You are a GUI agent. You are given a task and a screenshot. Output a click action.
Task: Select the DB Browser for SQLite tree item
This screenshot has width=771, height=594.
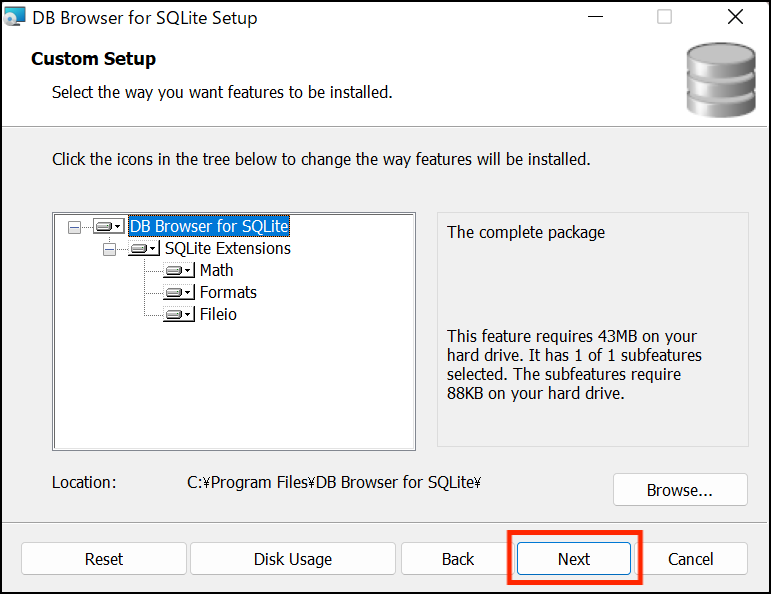[x=209, y=227]
